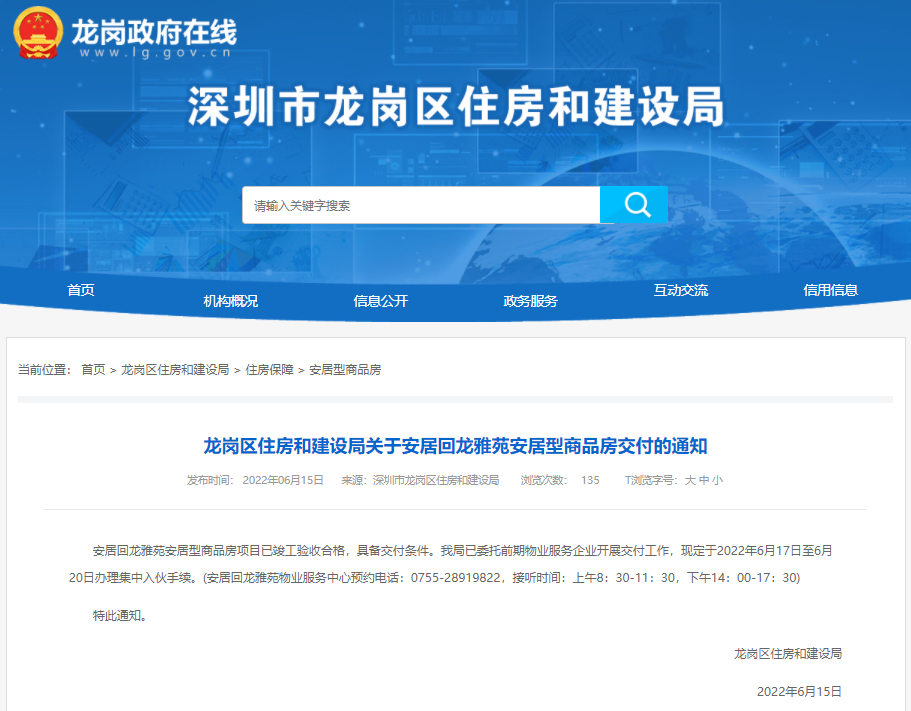Click the article title about 安居回龙雅苑
The height and width of the screenshot is (711, 911).
[x=455, y=446]
